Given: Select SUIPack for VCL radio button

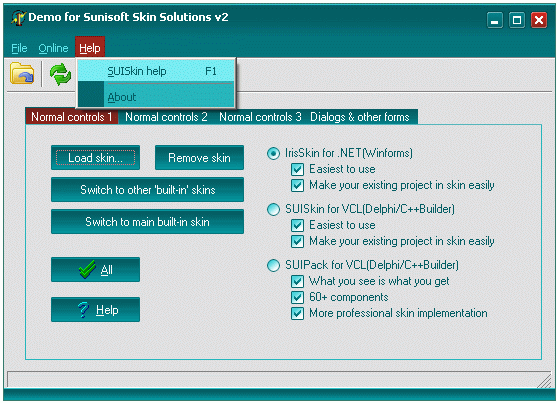Looking at the screenshot, I should point(273,265).
